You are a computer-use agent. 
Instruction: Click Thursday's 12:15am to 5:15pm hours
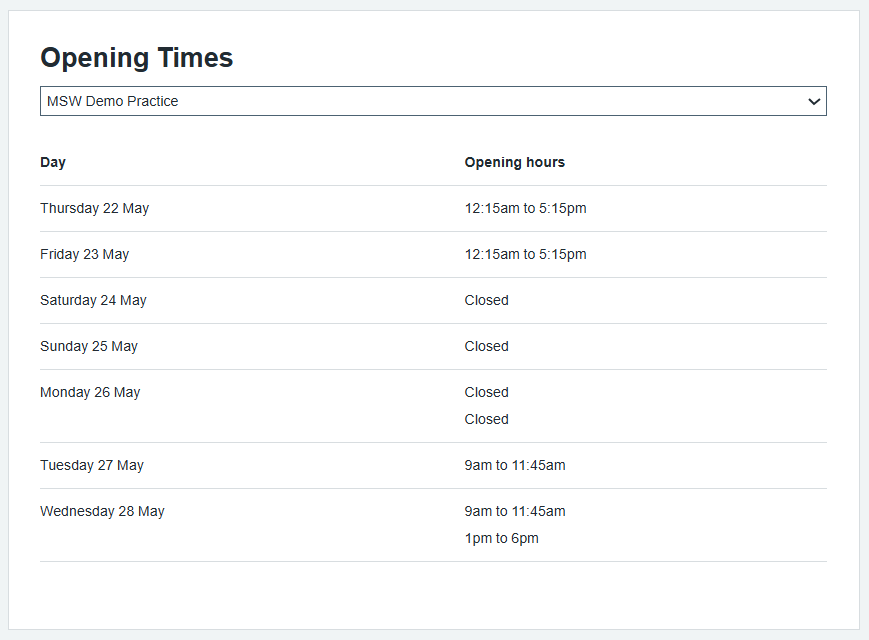tap(525, 208)
